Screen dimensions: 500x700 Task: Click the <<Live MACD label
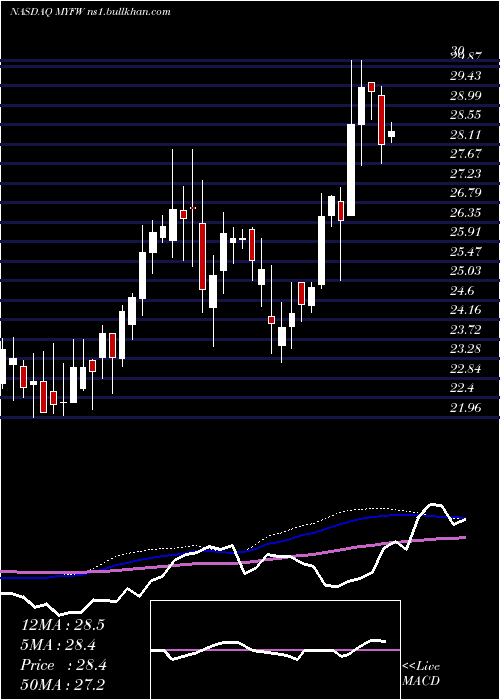(x=421, y=674)
